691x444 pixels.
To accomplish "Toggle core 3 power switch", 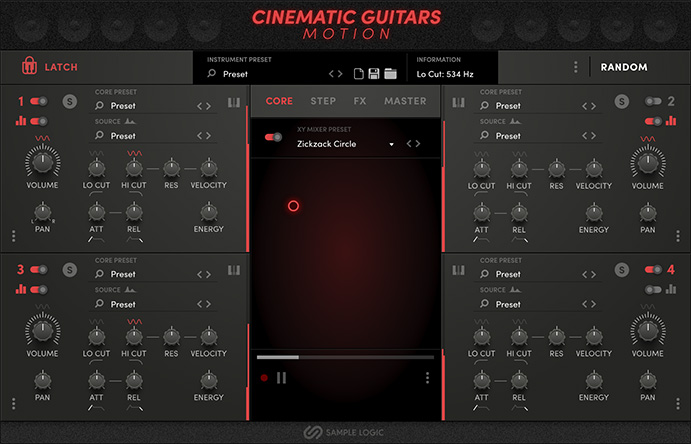I will [x=39, y=270].
